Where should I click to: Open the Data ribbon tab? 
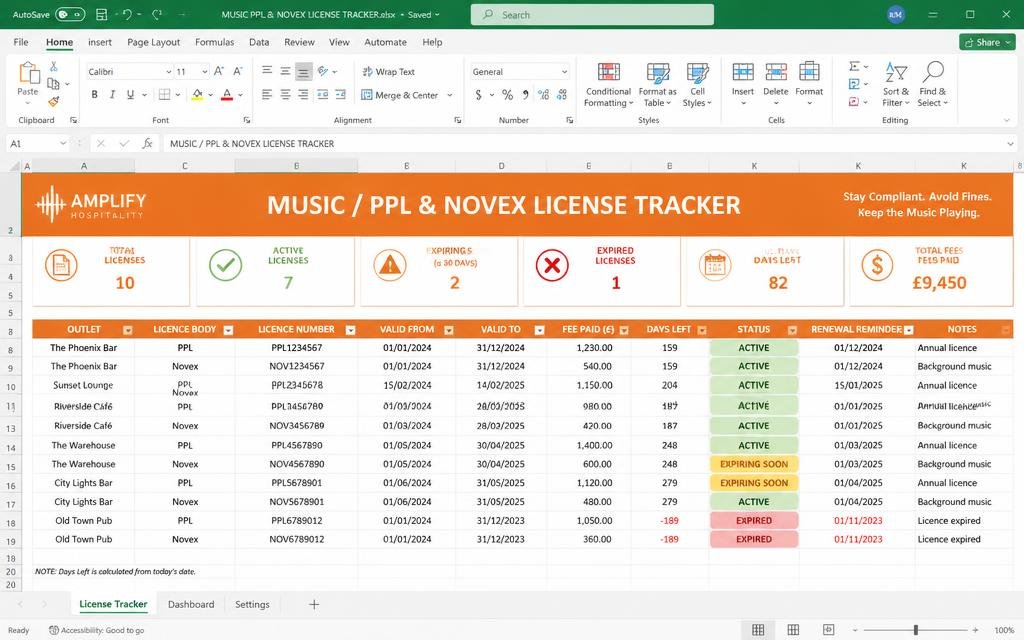tap(259, 42)
